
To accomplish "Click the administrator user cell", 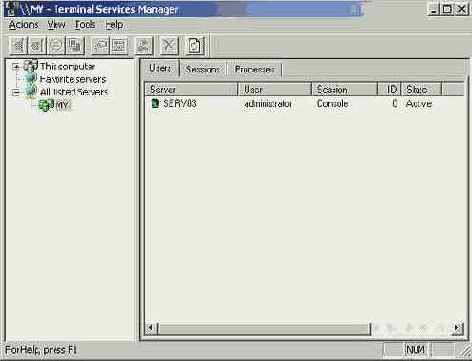I will pyautogui.click(x=268, y=104).
